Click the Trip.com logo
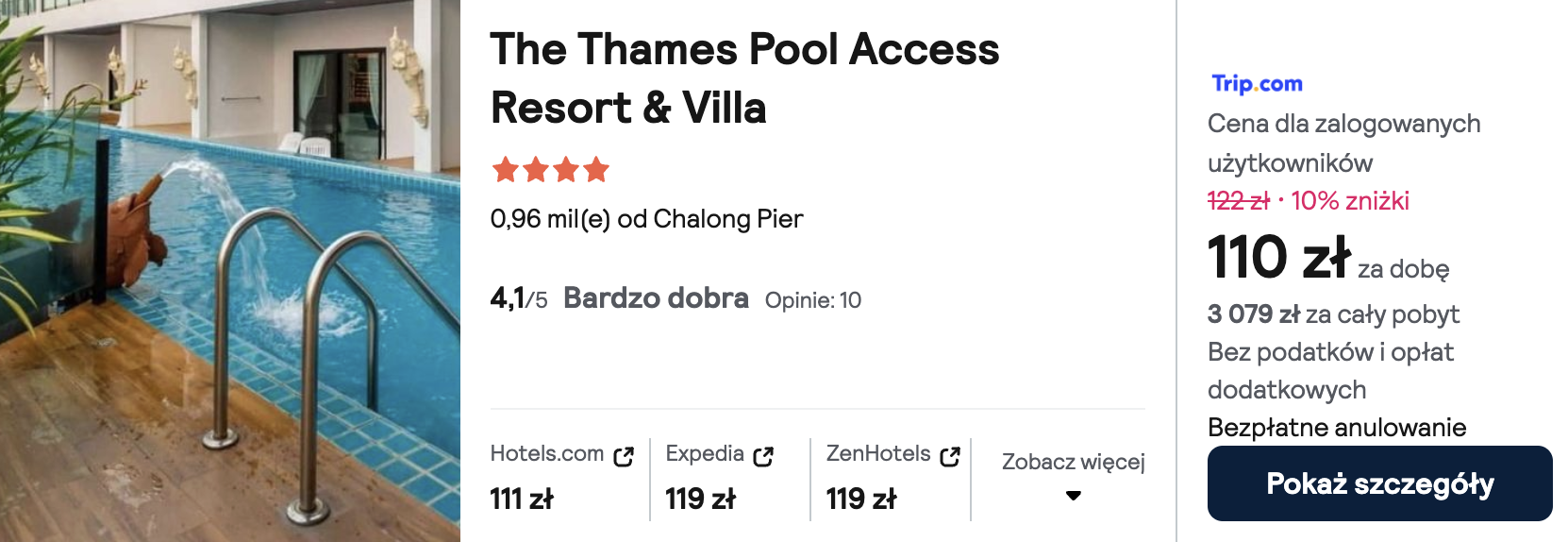Screen dimensions: 1568x542 pos(1257,84)
